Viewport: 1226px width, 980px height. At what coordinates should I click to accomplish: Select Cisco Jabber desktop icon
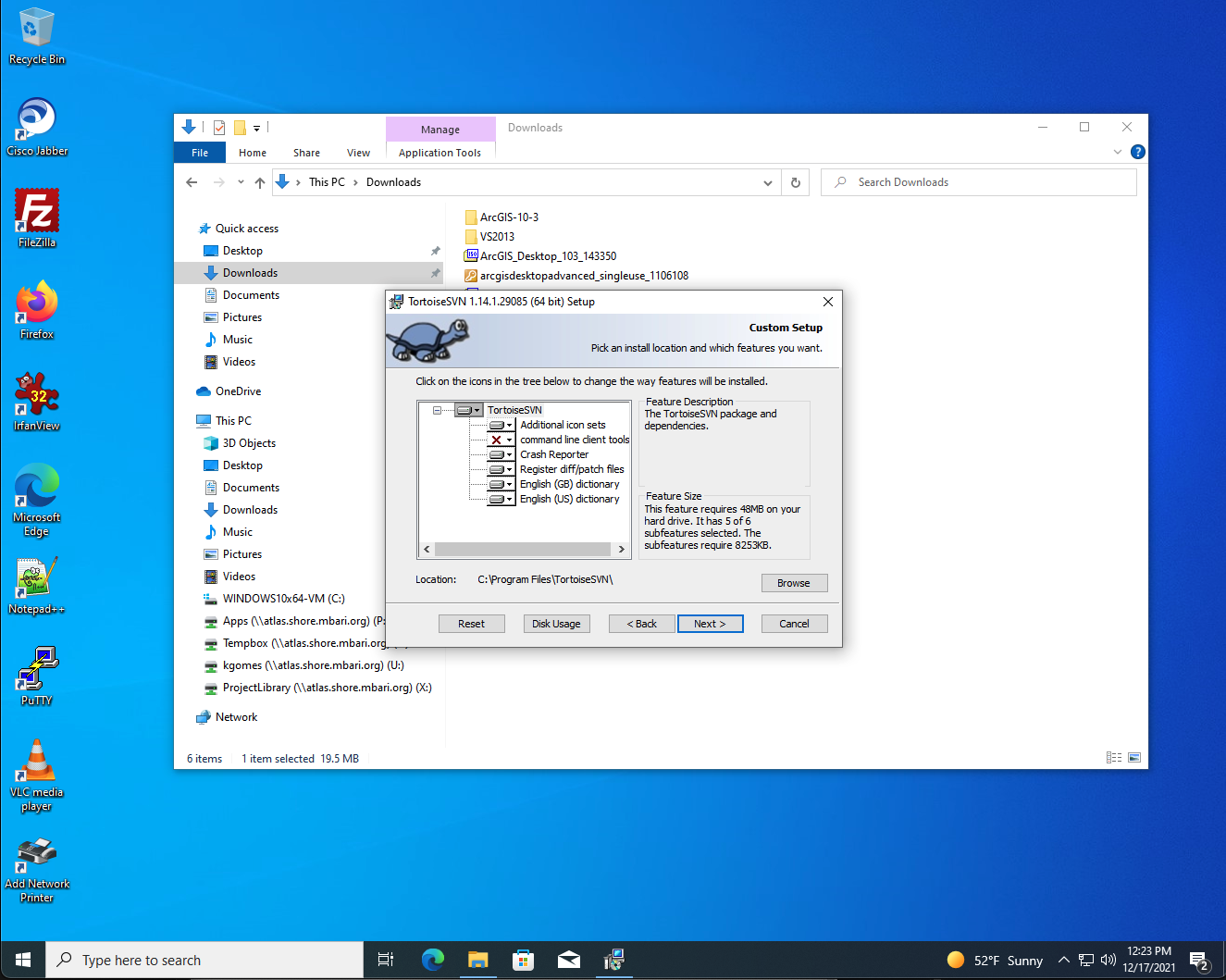37,128
